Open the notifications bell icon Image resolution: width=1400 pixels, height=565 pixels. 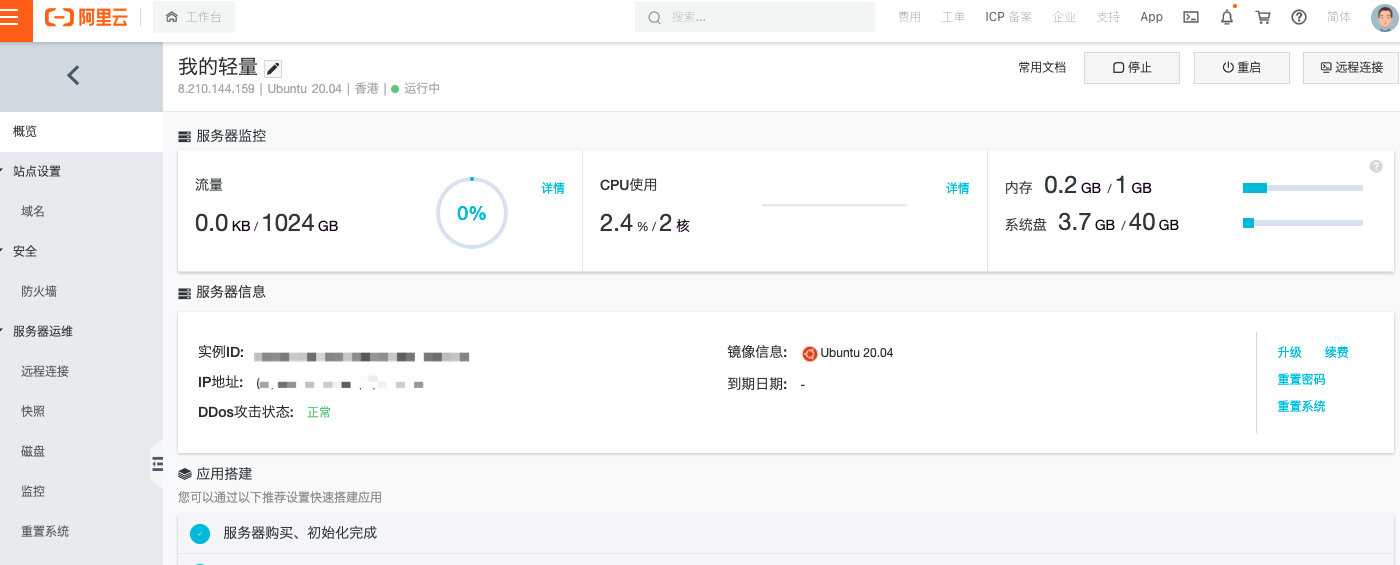point(1227,17)
